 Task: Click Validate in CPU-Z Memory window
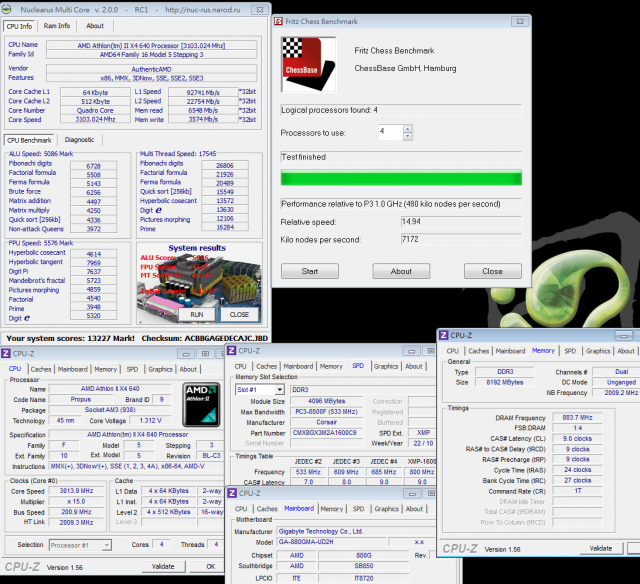click(x=601, y=548)
